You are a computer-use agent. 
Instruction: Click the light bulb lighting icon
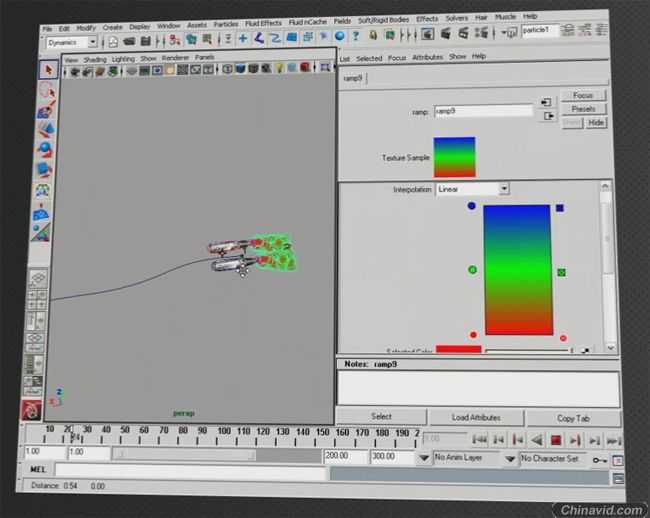pyautogui.click(x=279, y=69)
